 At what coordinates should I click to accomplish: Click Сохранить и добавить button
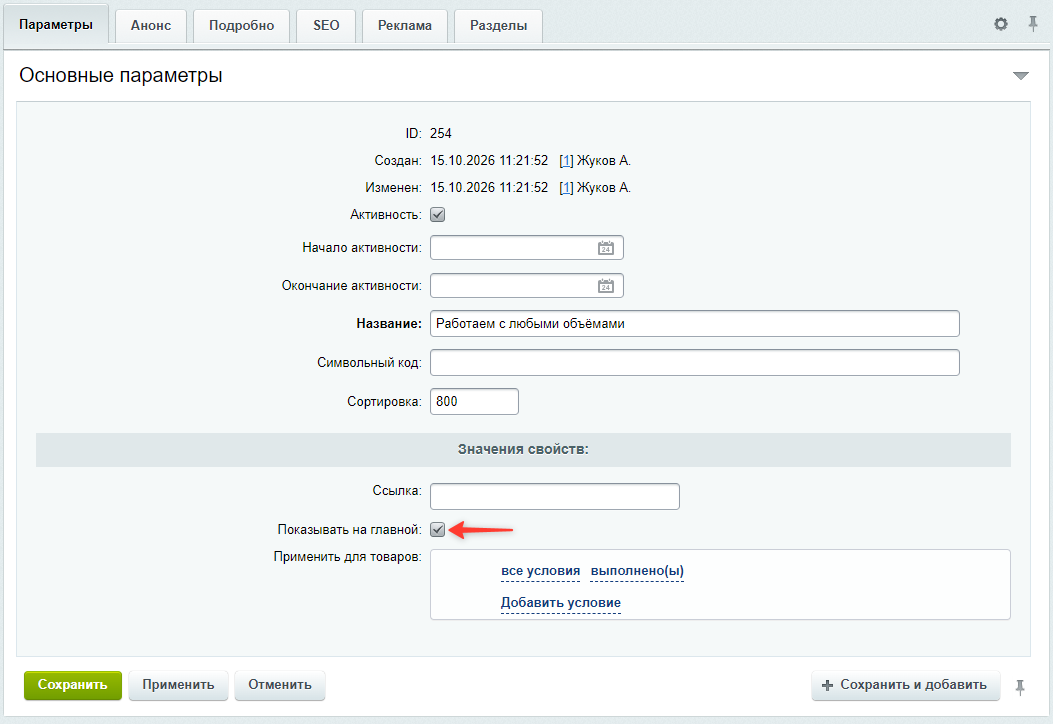[x=905, y=685]
